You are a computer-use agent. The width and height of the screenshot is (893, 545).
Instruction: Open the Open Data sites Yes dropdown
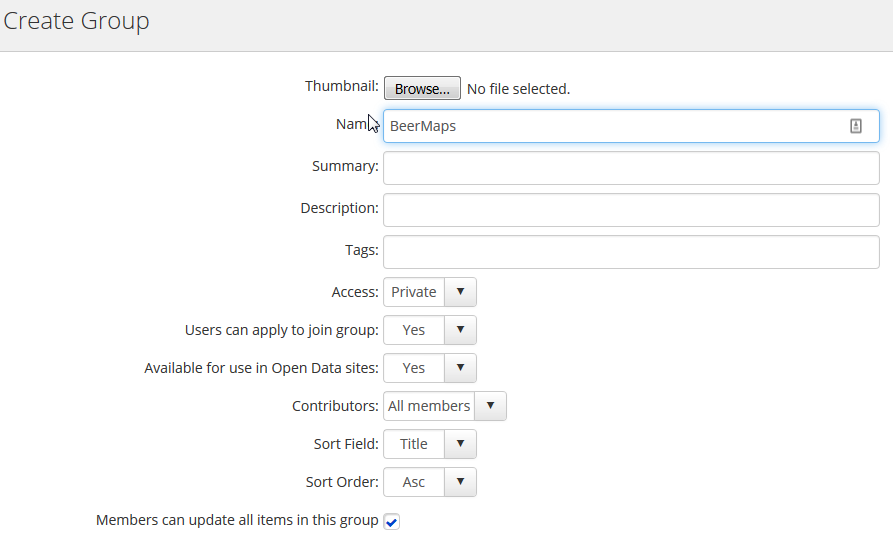point(414,368)
